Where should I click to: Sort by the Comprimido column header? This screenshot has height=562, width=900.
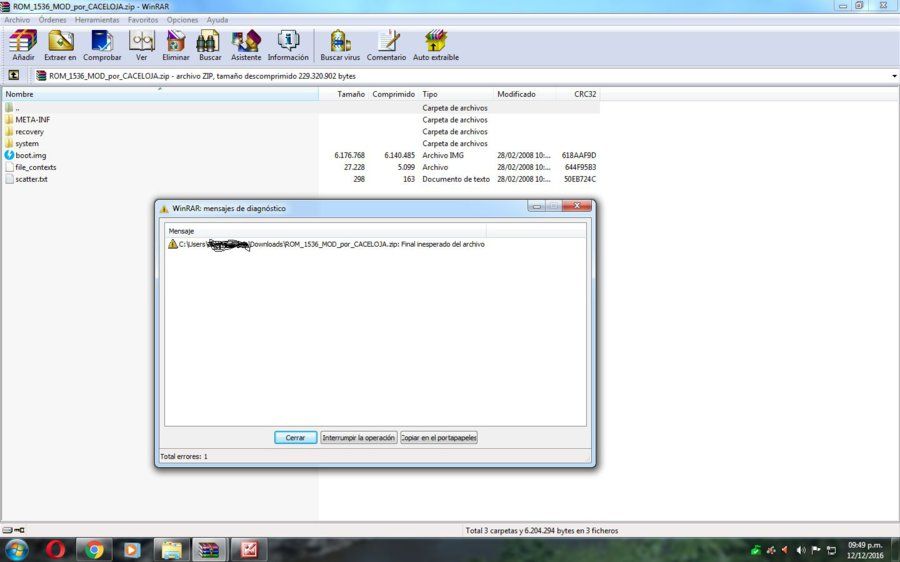393,94
